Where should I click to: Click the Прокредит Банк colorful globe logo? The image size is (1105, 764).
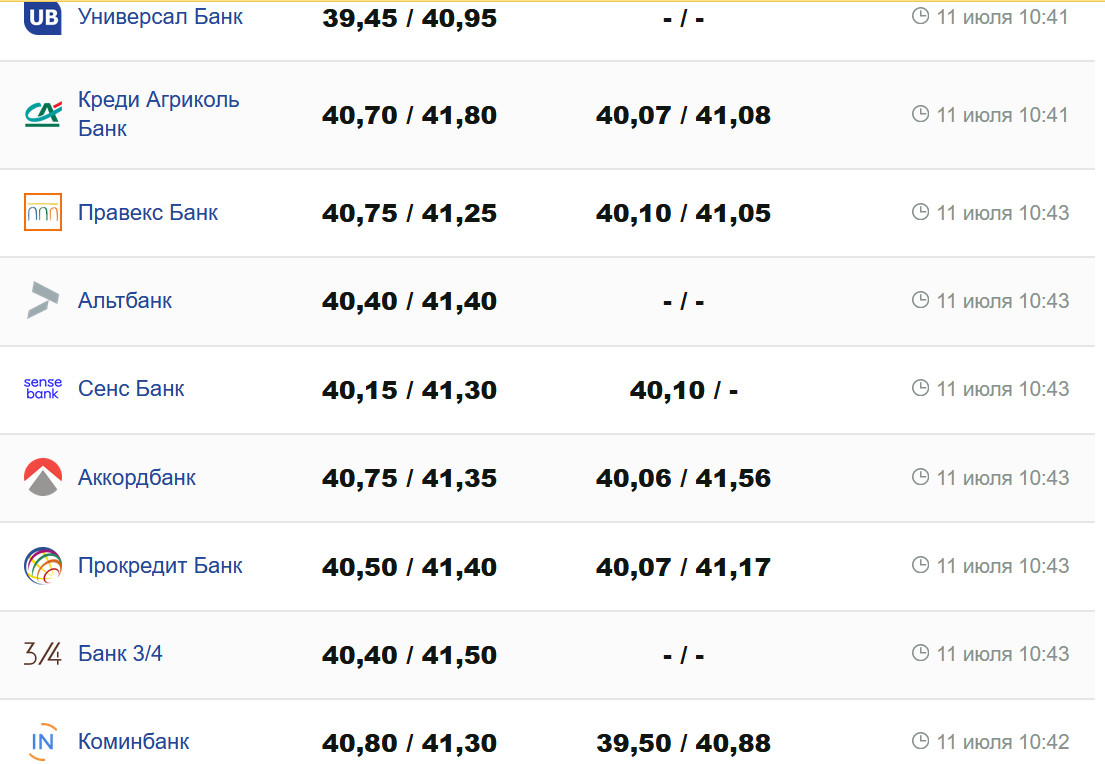[43, 565]
